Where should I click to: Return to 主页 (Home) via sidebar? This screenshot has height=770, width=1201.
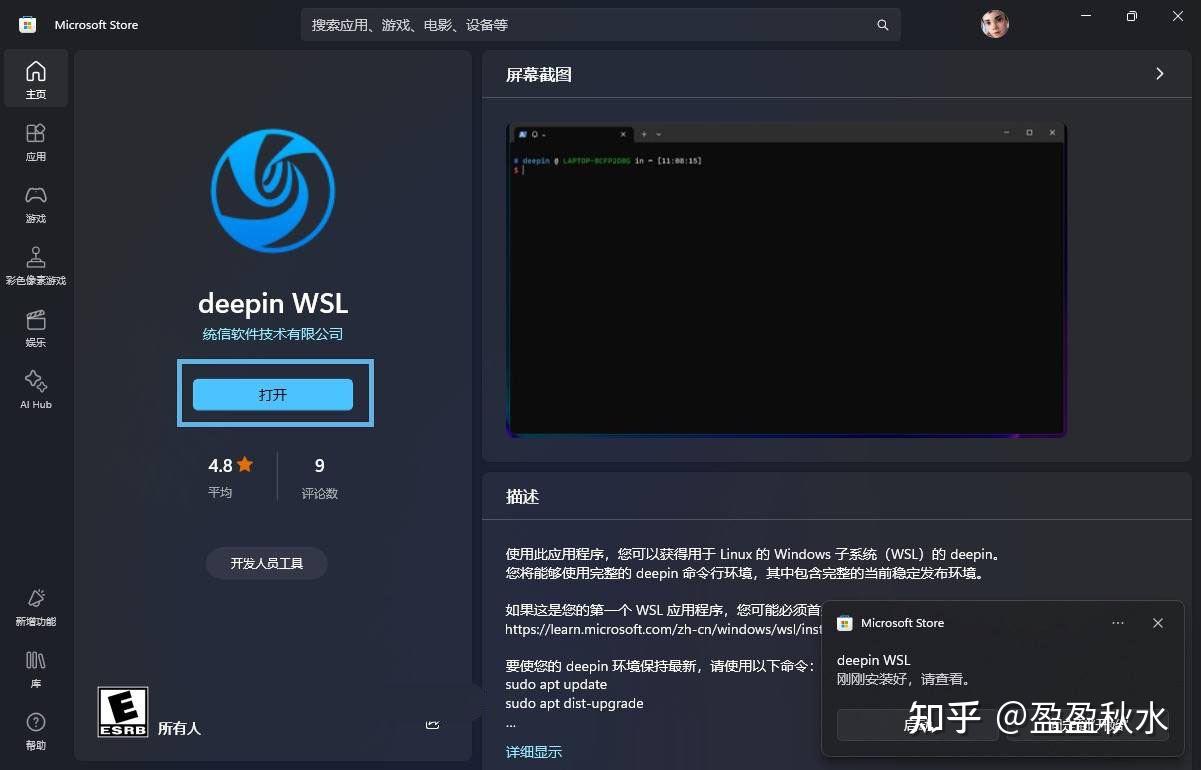click(x=36, y=77)
